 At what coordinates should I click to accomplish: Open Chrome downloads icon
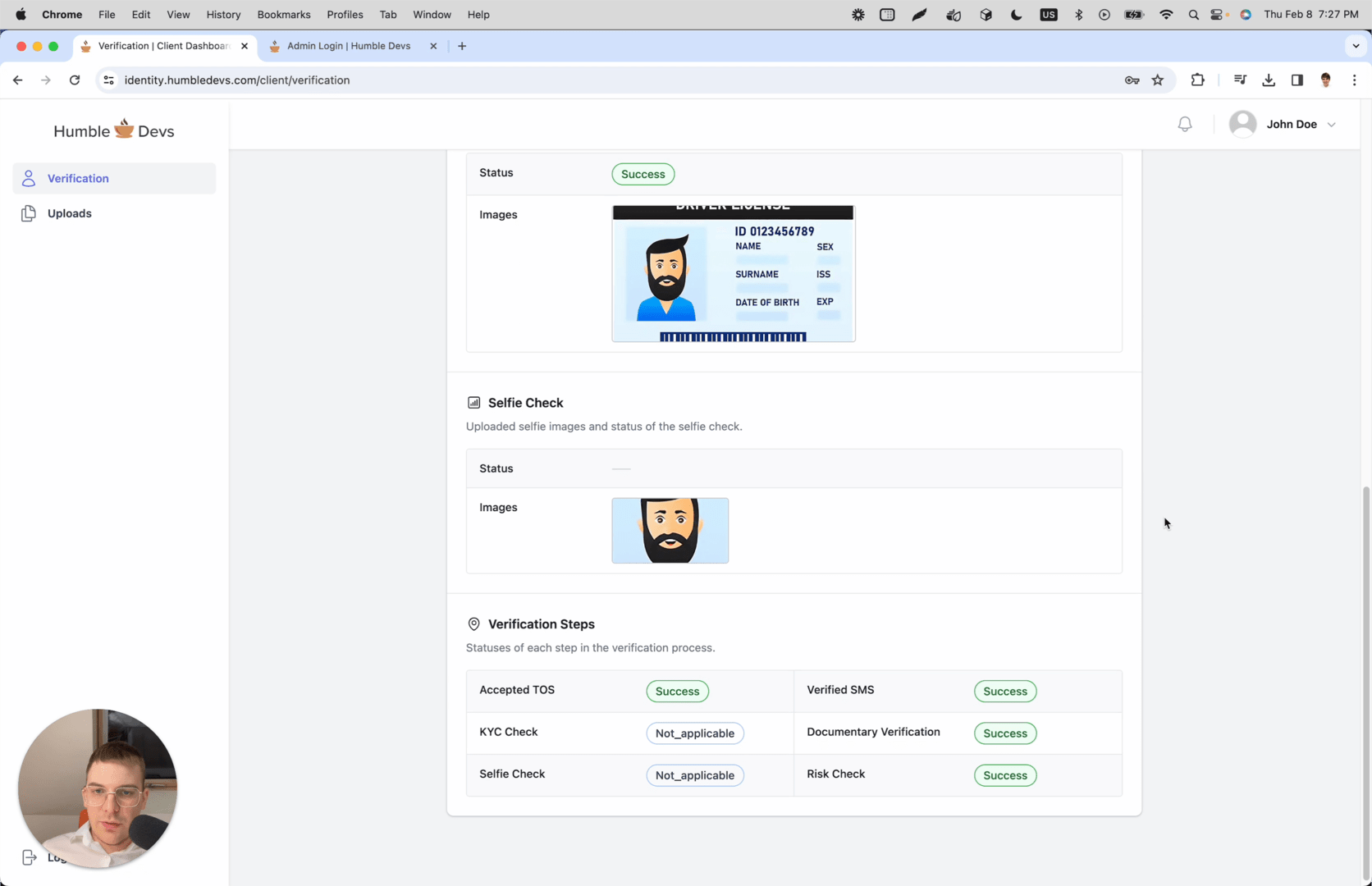pos(1269,80)
